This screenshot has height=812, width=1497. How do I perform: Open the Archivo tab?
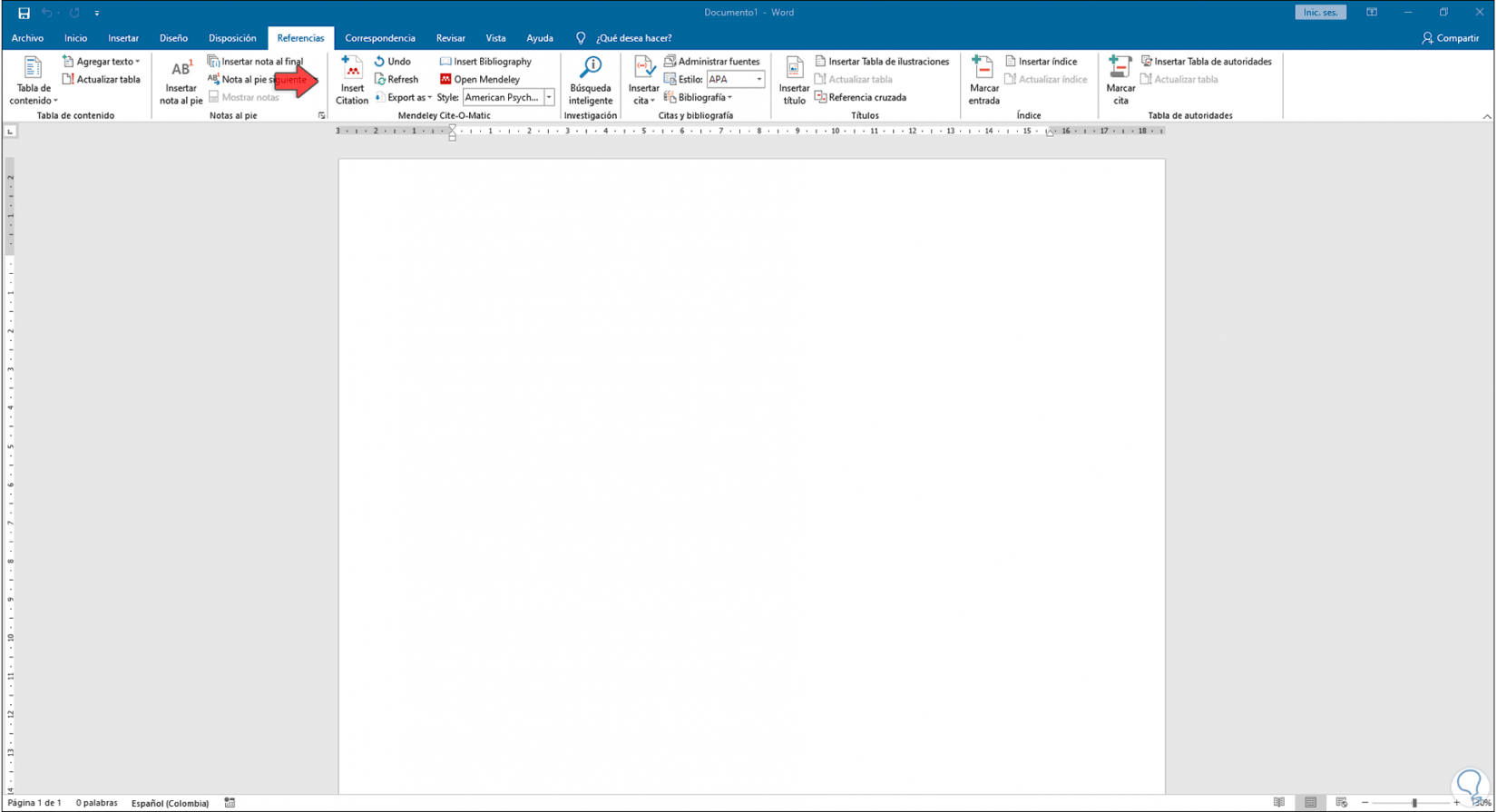pos(27,38)
